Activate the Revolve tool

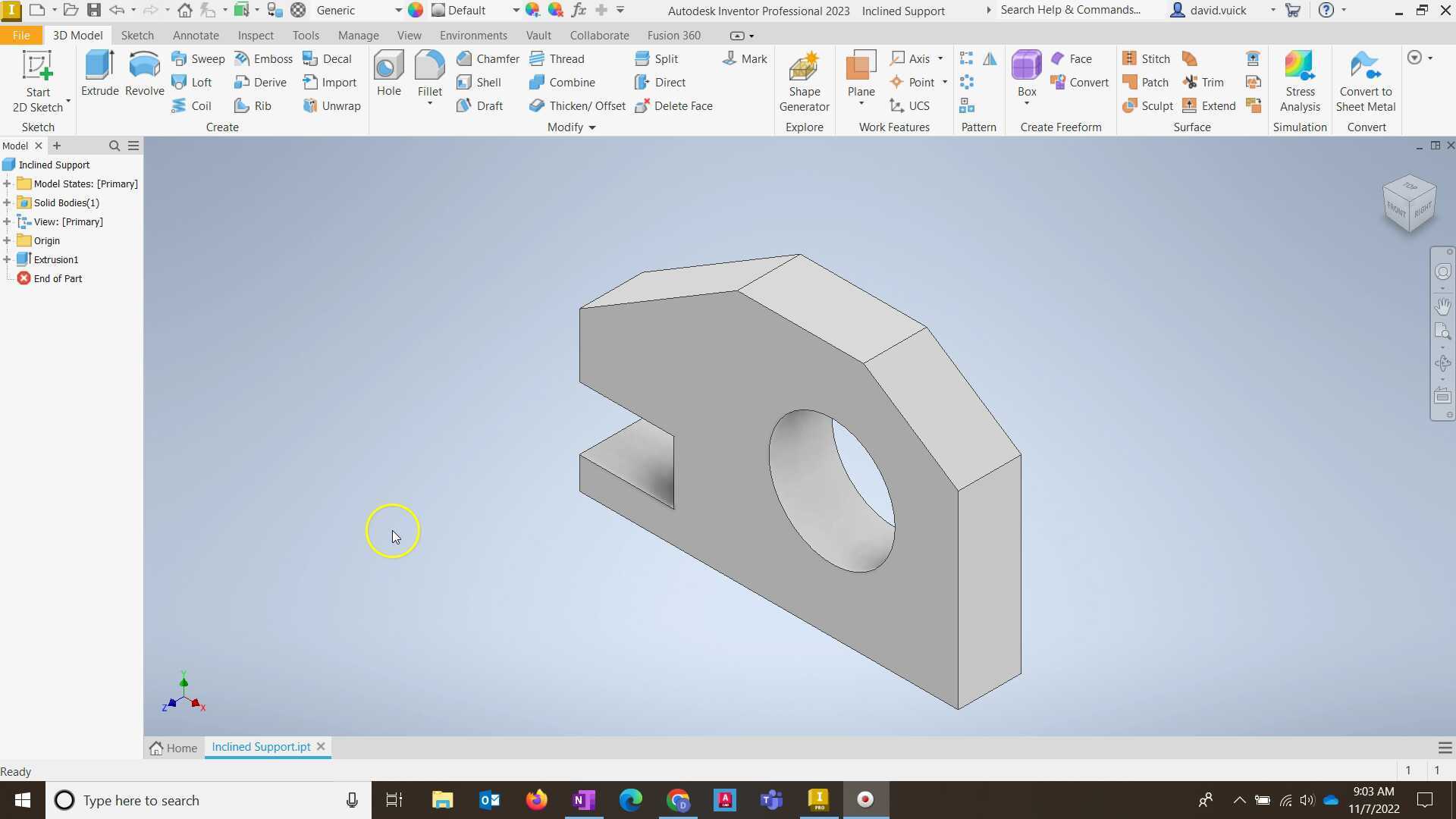pos(144,76)
